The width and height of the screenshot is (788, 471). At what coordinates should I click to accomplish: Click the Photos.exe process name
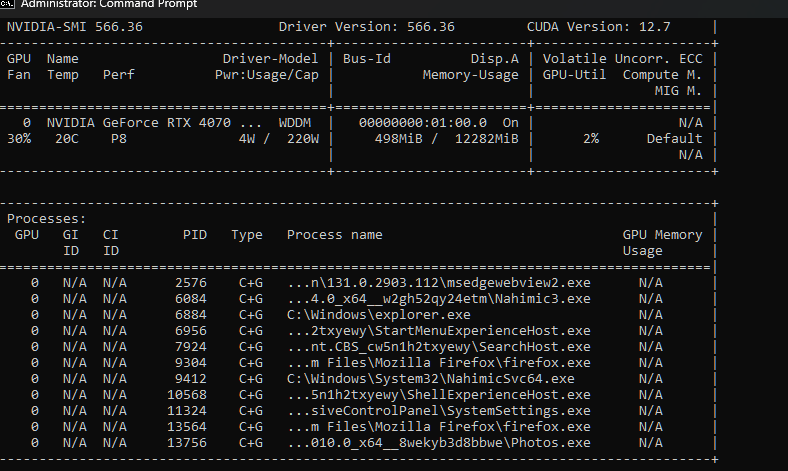pos(439,443)
